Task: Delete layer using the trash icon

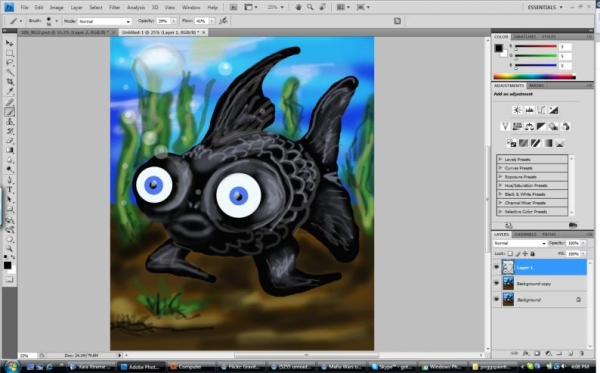Action: pos(582,353)
